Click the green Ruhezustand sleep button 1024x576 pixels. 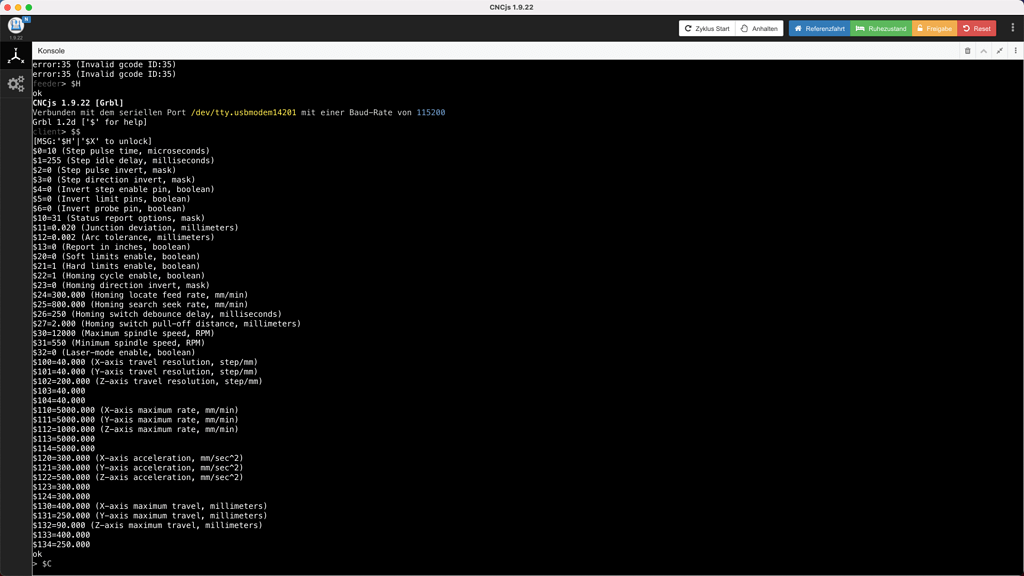pyautogui.click(x=880, y=28)
